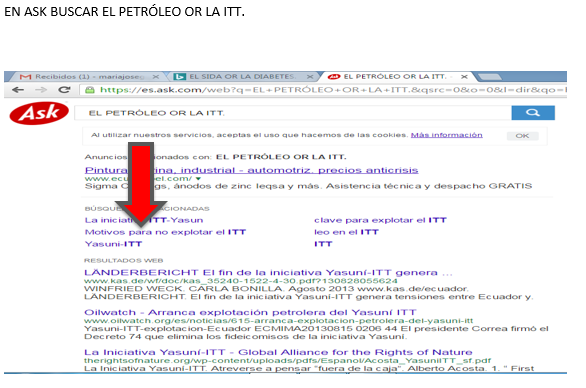Close the EL PETRÓLEO OR LA ITT tab
The image size is (586, 388).
464,77
